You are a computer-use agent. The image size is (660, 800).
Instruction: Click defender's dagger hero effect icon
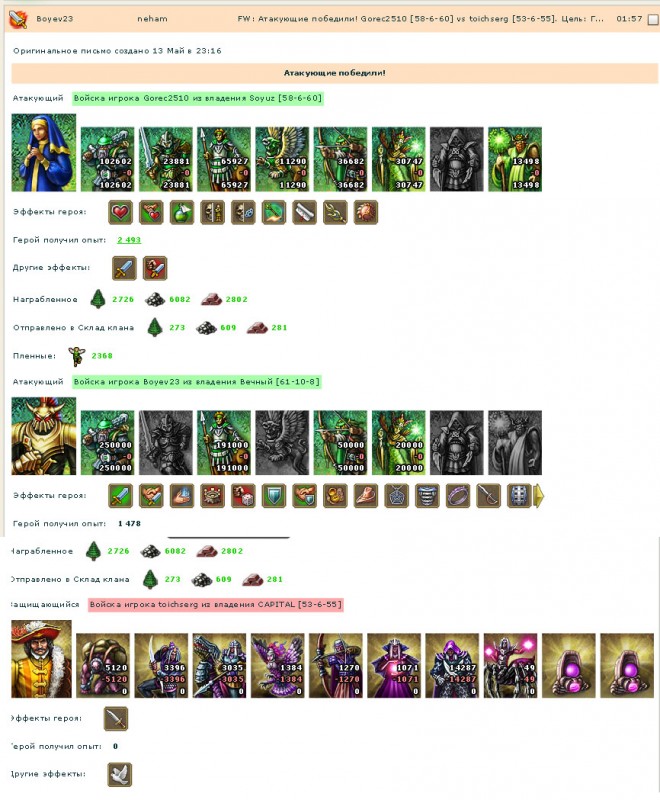tap(116, 719)
